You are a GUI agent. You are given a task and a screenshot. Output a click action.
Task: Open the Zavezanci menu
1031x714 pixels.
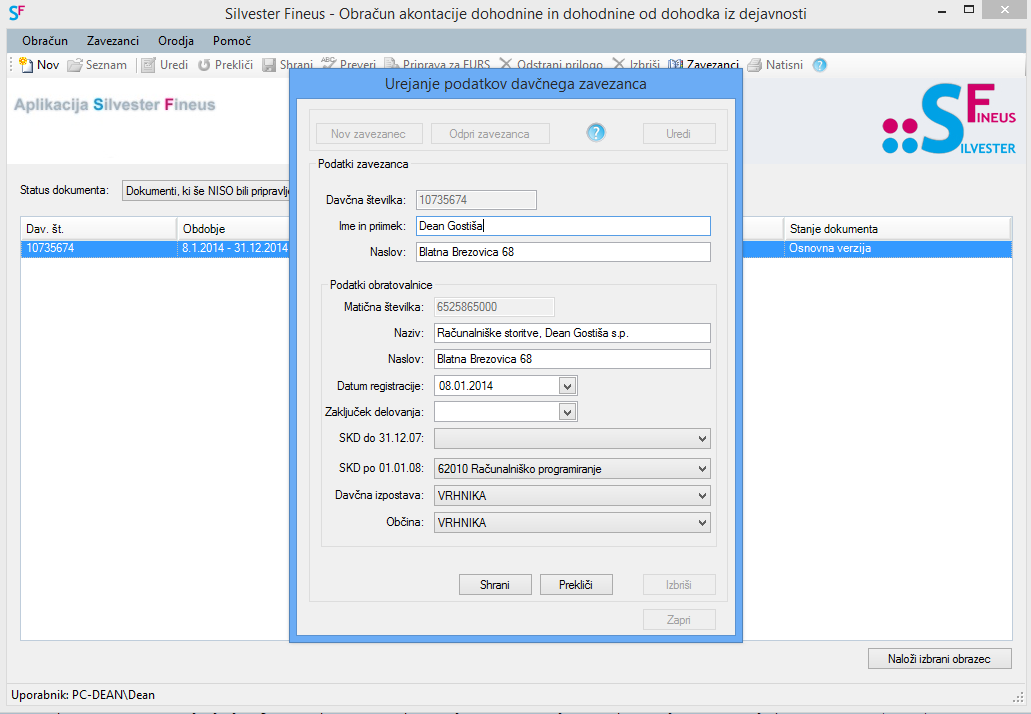[x=113, y=41]
